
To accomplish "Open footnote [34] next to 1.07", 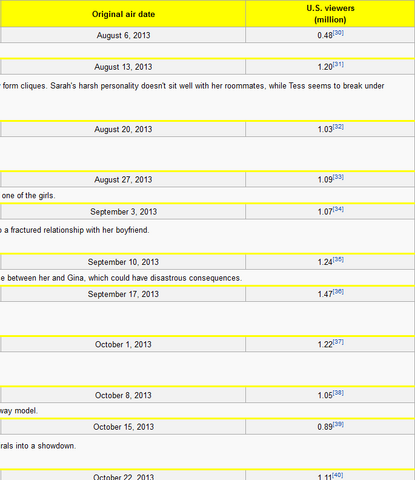I will 338,209.
